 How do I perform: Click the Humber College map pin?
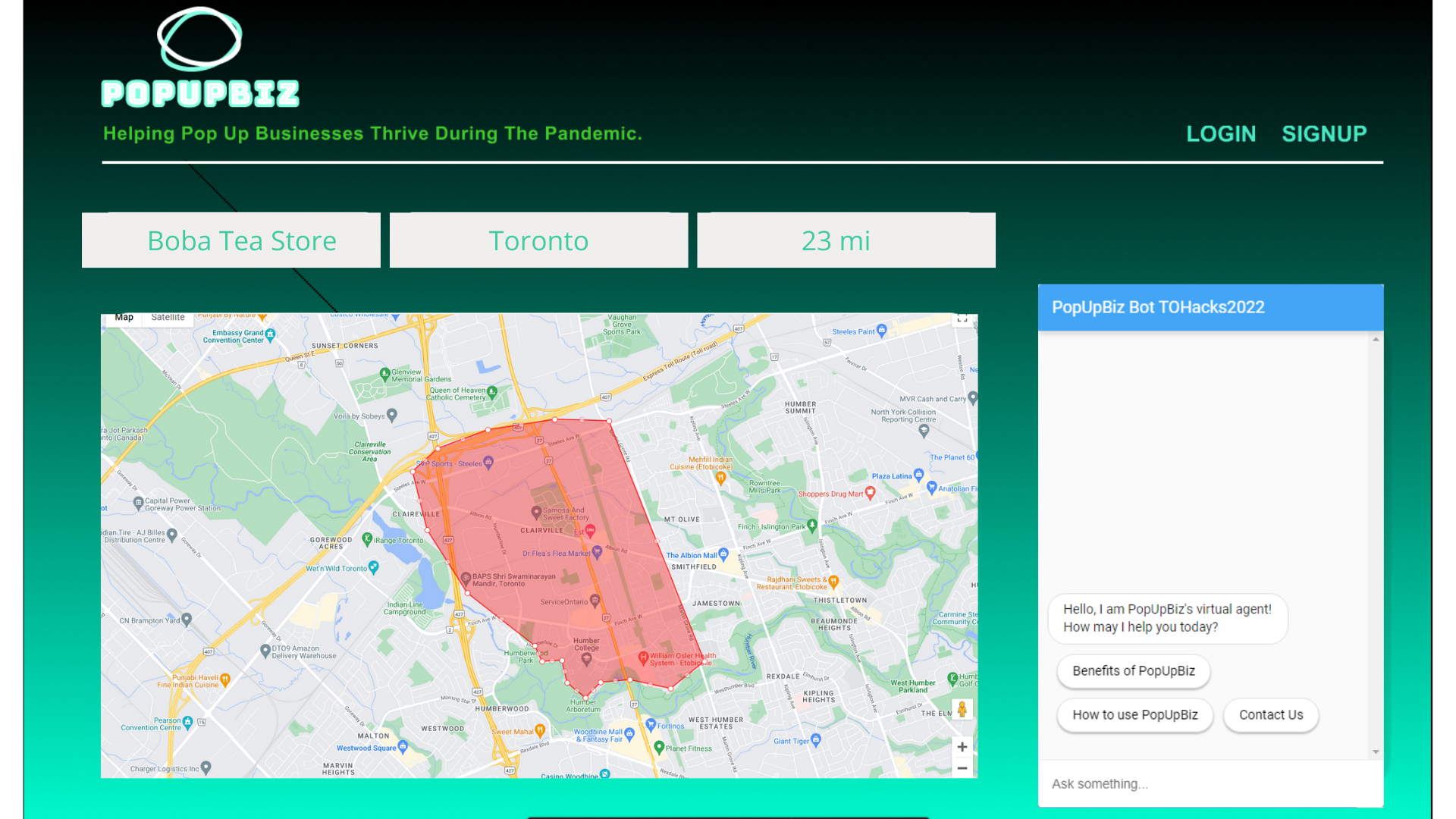tap(586, 659)
